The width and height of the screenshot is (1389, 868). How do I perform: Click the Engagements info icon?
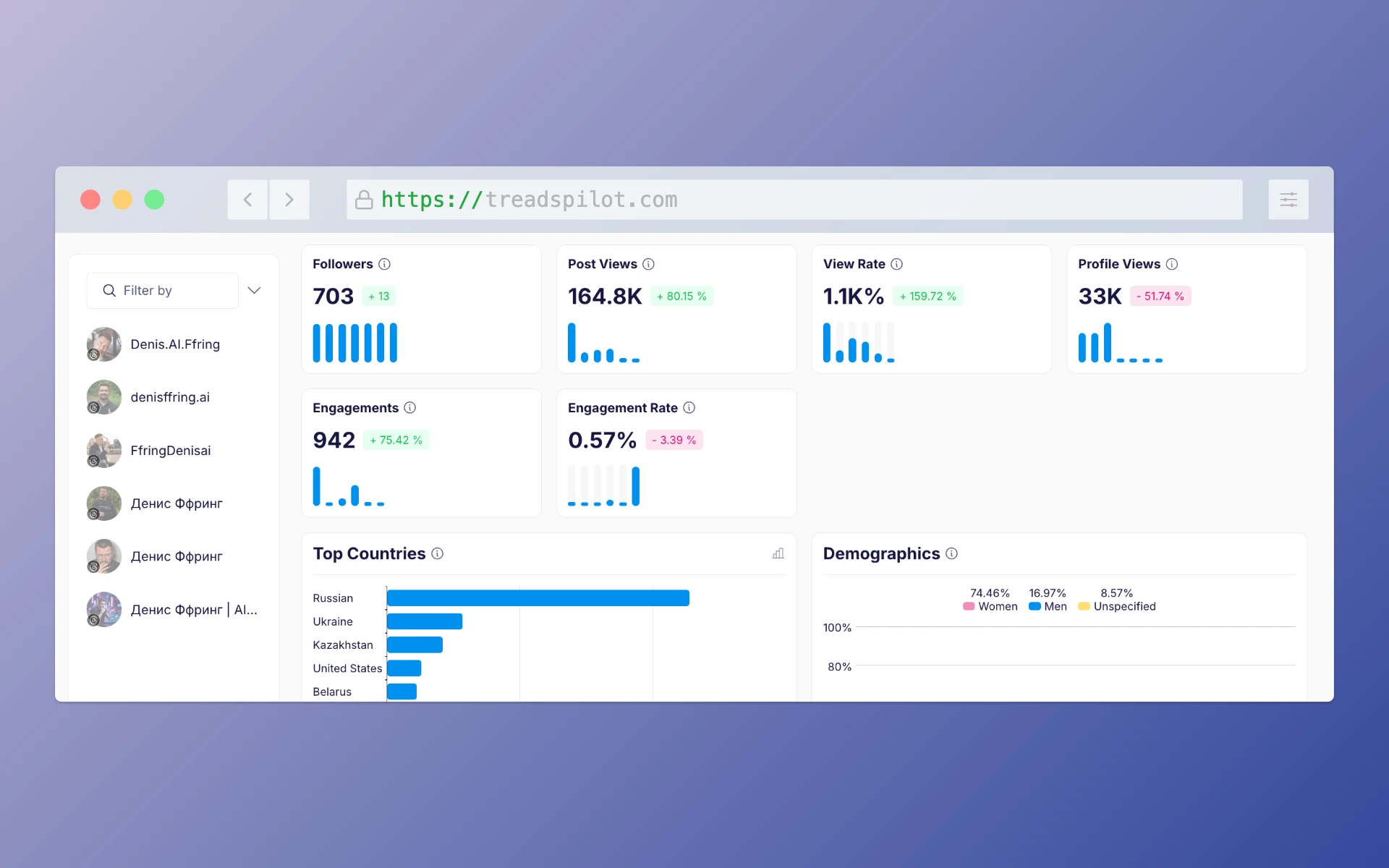coord(409,408)
